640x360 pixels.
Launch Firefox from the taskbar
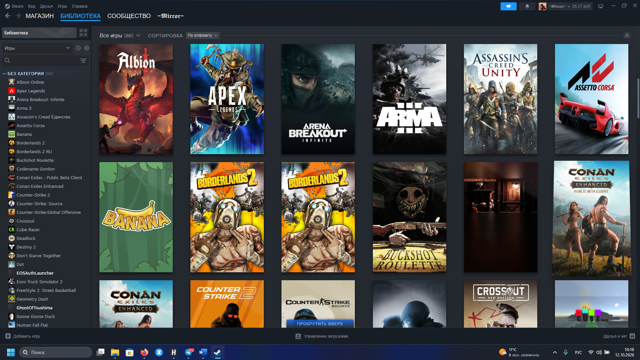(x=144, y=352)
